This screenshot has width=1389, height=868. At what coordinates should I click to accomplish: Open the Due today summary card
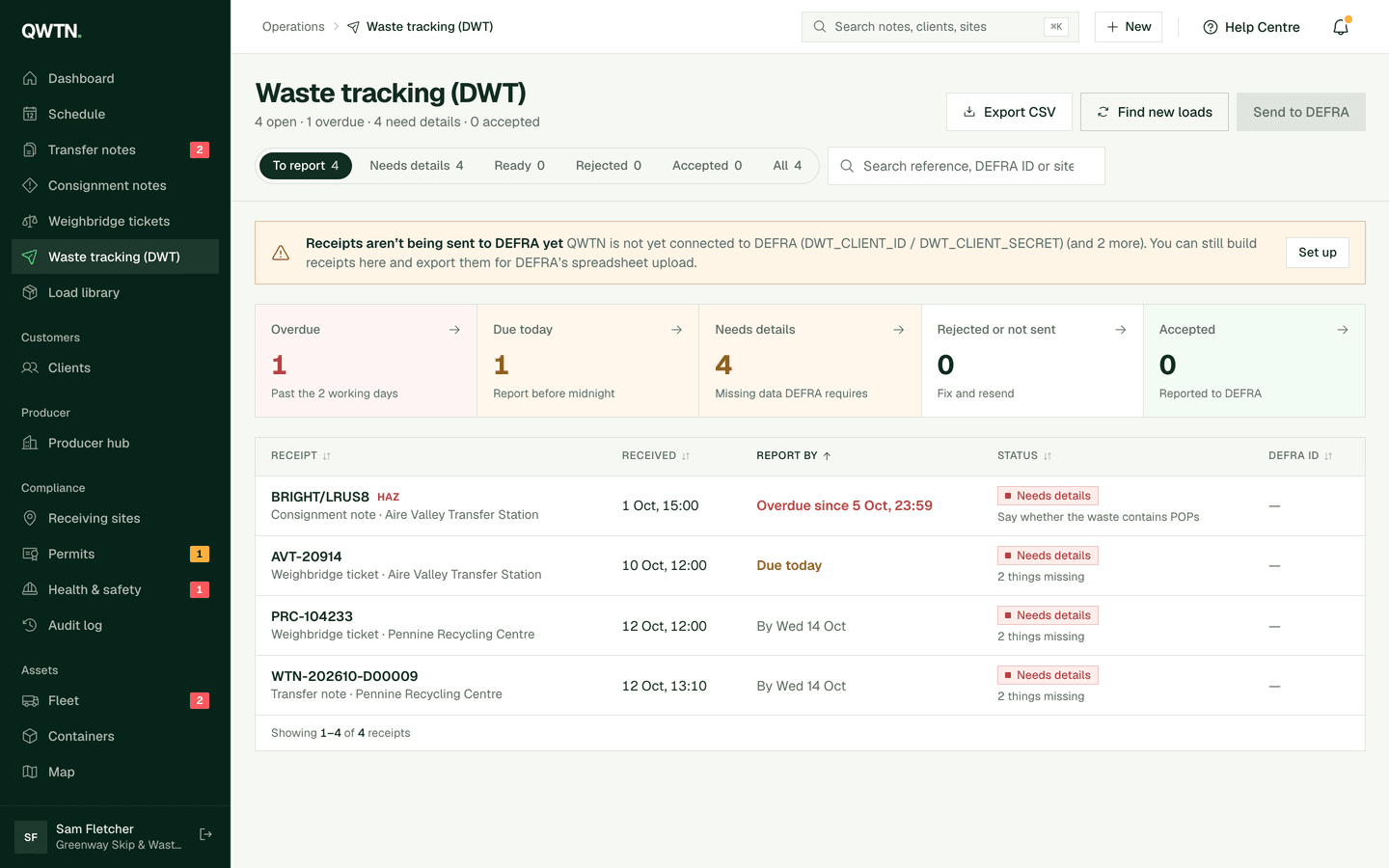[x=587, y=361]
